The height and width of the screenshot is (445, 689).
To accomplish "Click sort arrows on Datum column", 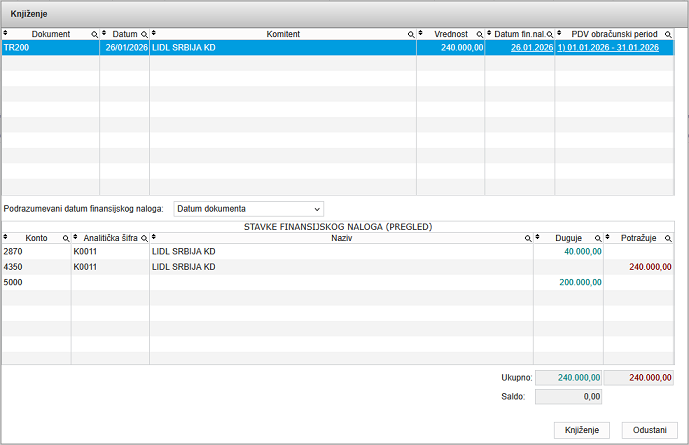I will click(x=104, y=34).
